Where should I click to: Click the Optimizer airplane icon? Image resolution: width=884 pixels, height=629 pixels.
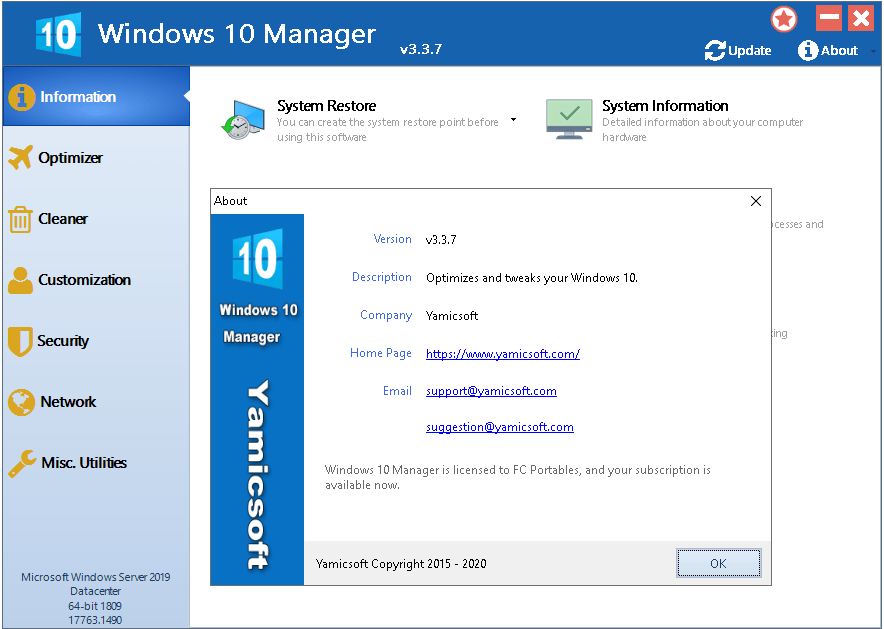[x=21, y=158]
